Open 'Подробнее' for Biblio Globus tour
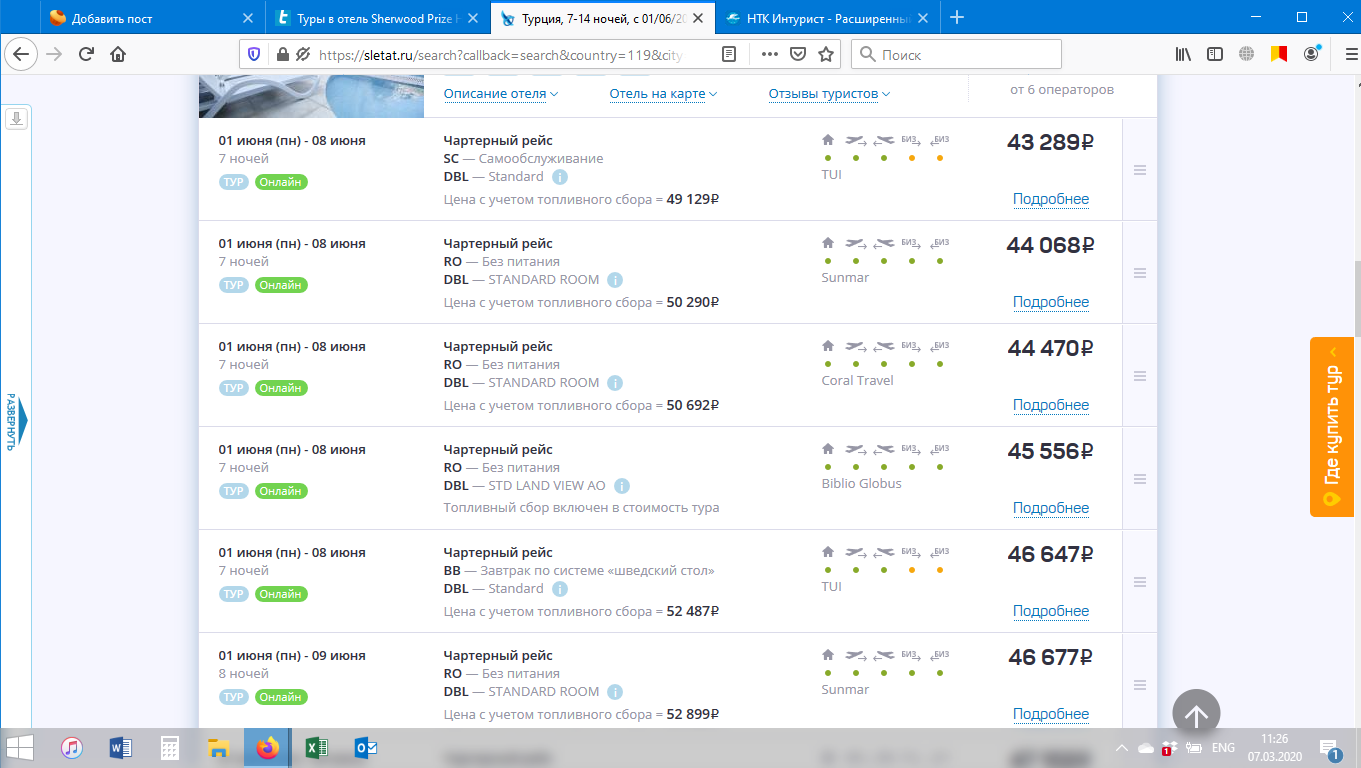This screenshot has width=1361, height=768. tap(1051, 508)
